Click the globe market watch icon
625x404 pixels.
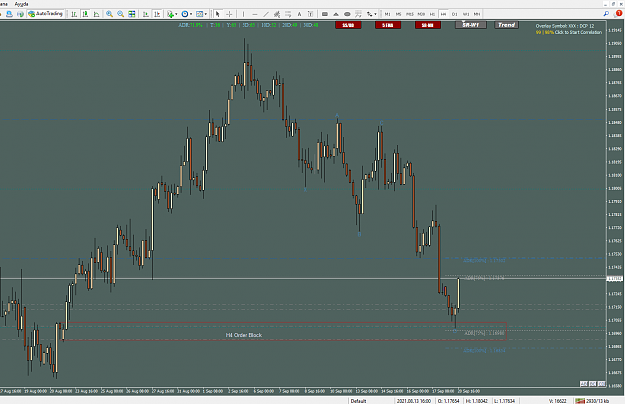tap(20, 14)
